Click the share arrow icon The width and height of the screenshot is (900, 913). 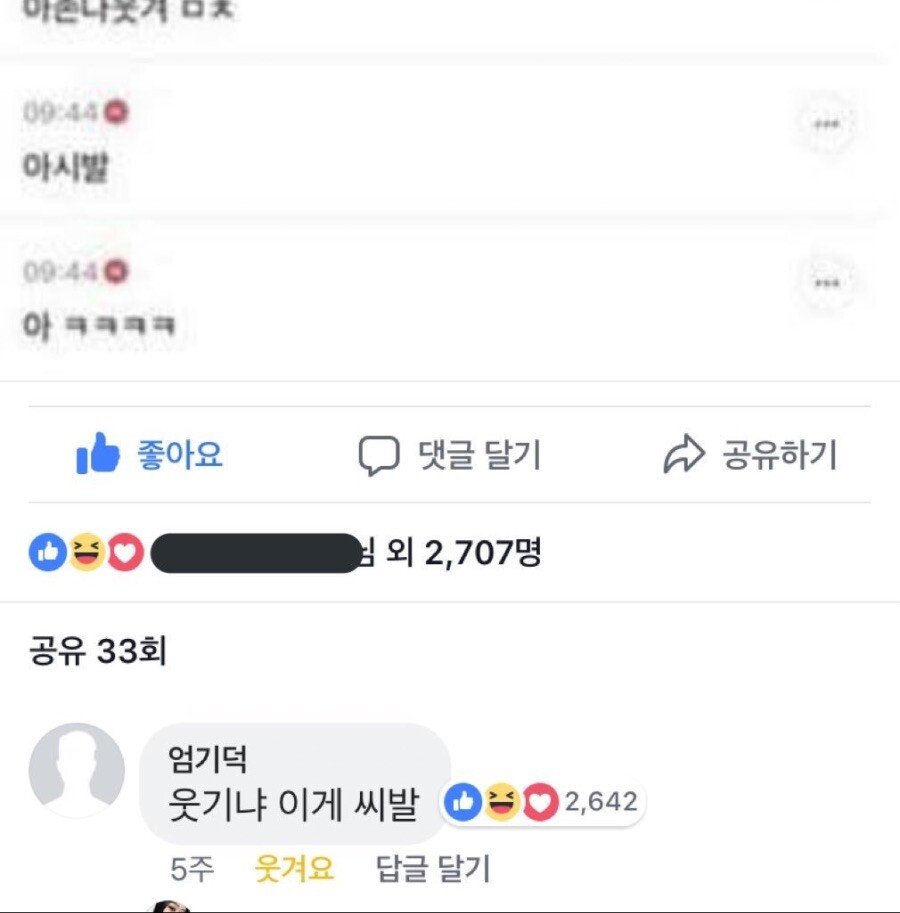point(684,456)
